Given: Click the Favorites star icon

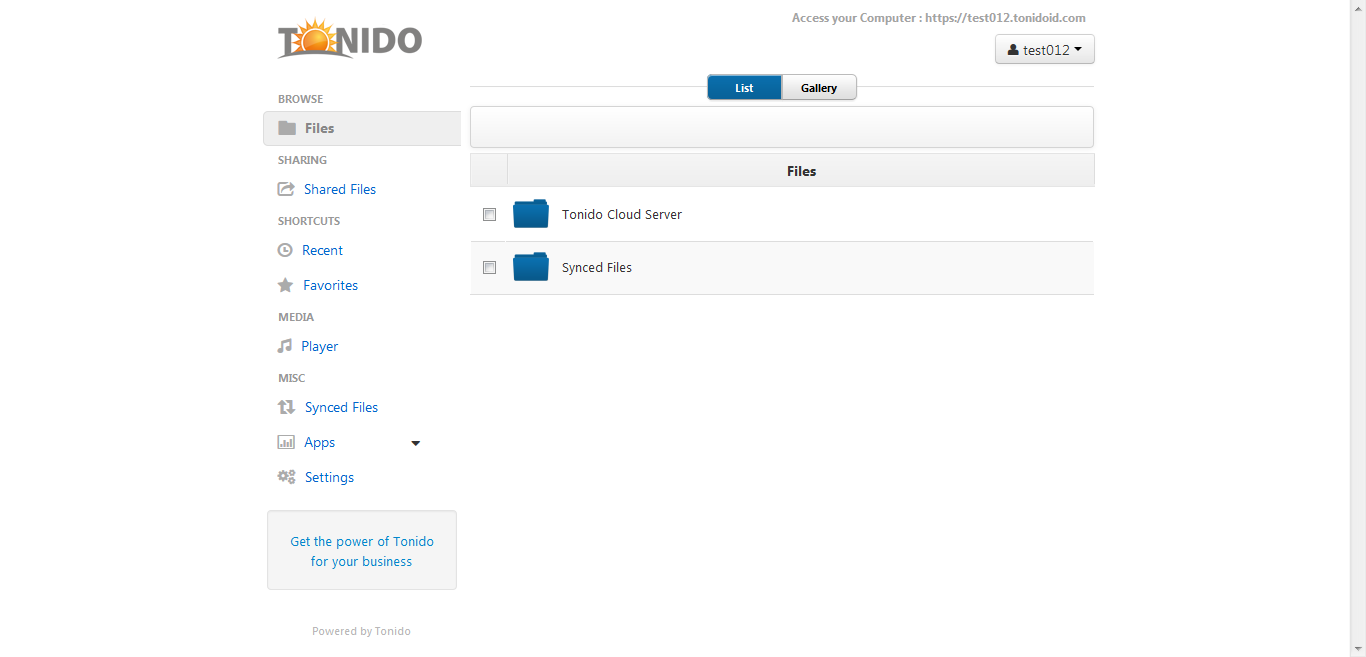Looking at the screenshot, I should point(285,285).
